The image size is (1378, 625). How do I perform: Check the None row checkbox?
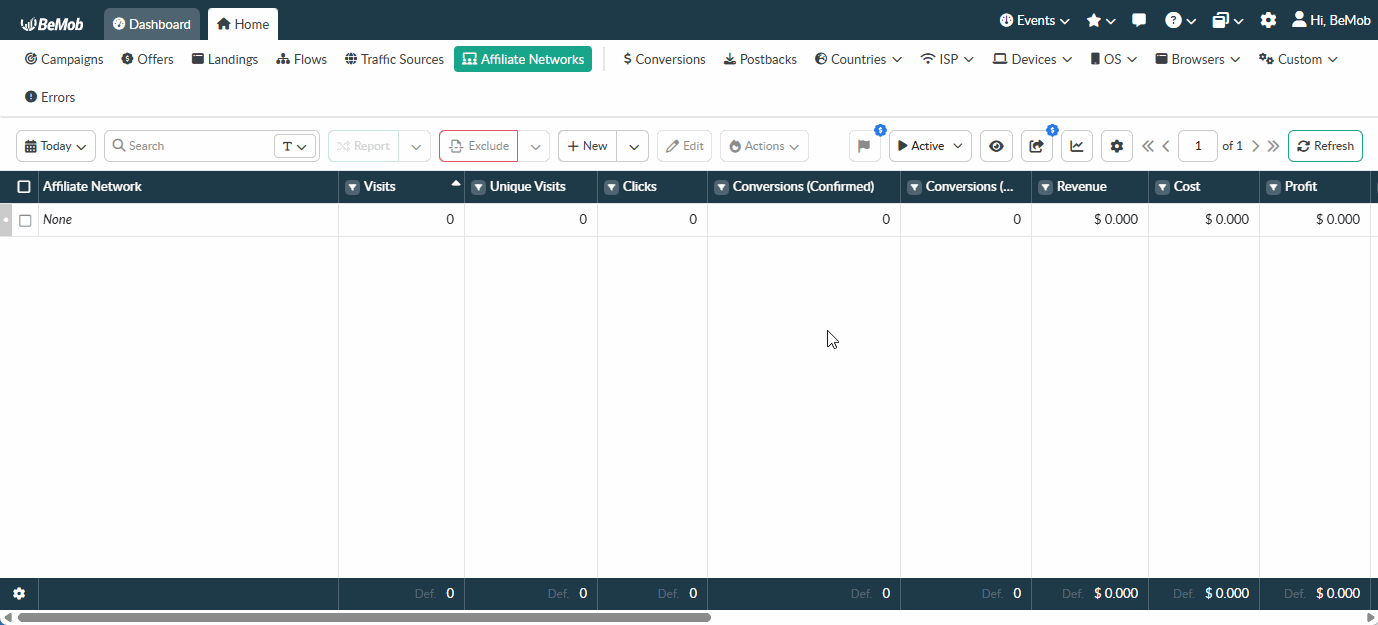point(25,220)
